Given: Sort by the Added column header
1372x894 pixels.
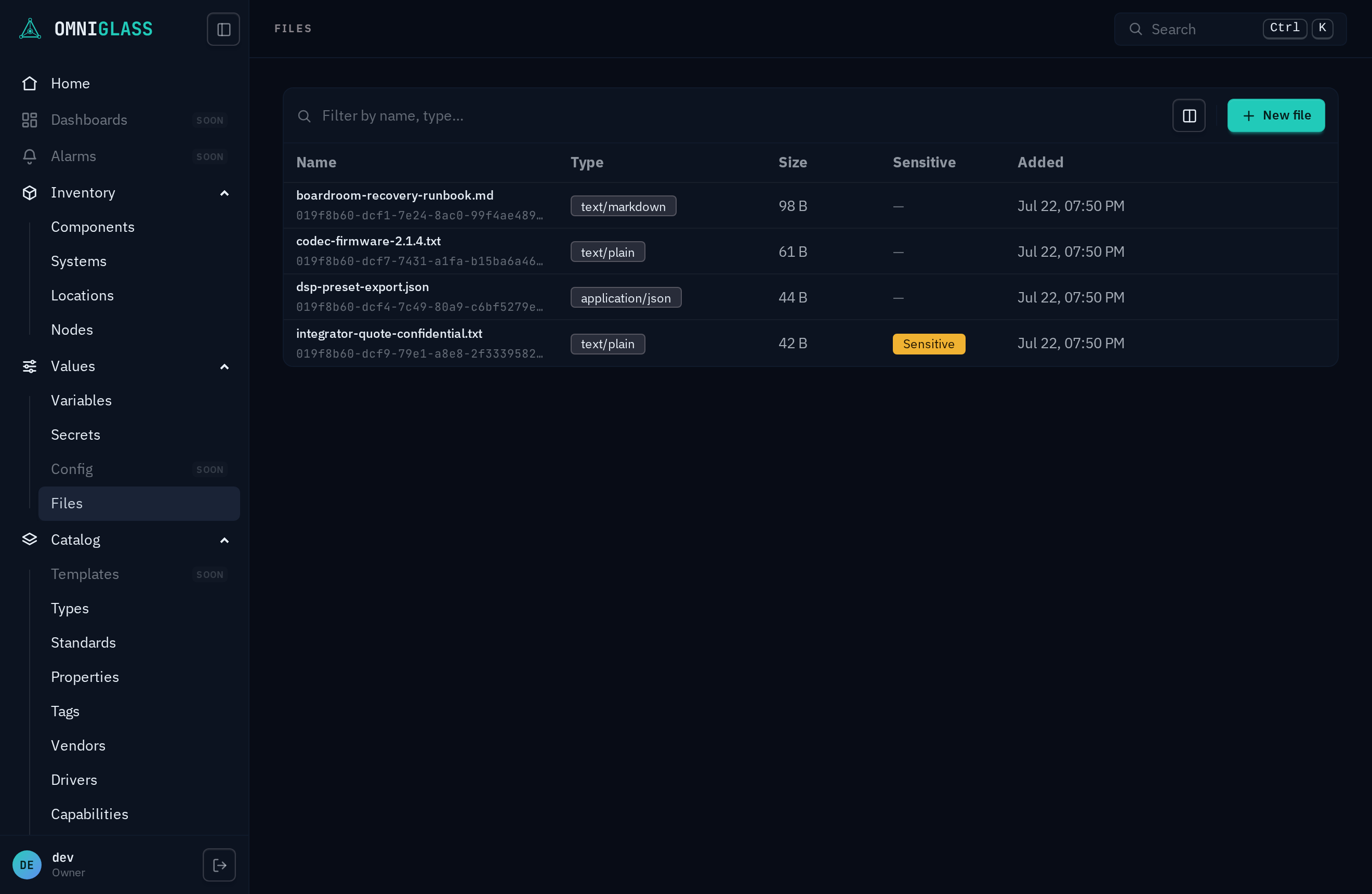Looking at the screenshot, I should tap(1040, 163).
